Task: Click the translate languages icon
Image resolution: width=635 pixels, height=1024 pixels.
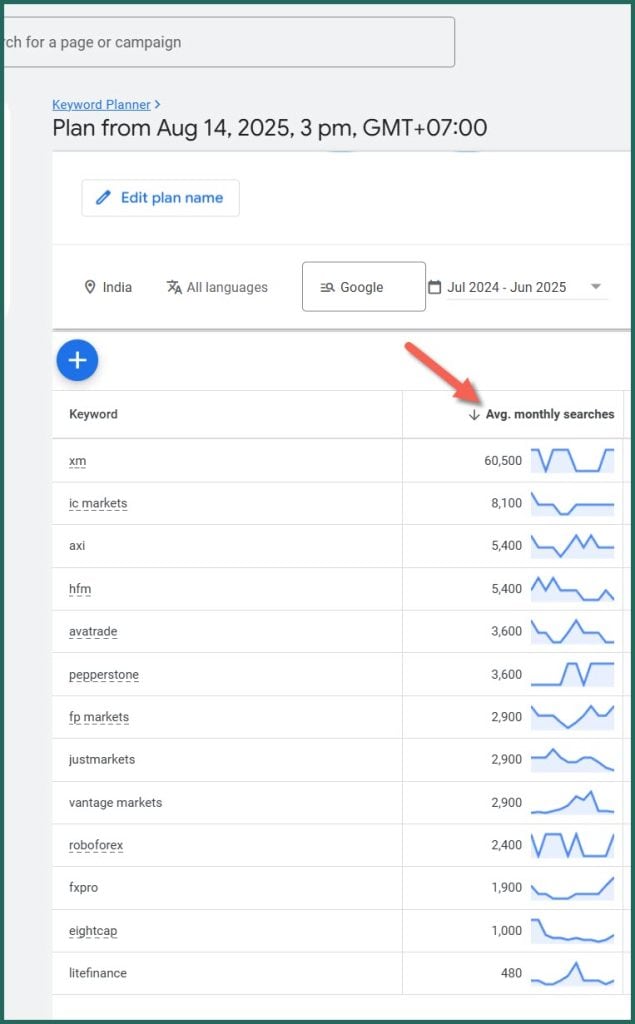Action: point(174,287)
